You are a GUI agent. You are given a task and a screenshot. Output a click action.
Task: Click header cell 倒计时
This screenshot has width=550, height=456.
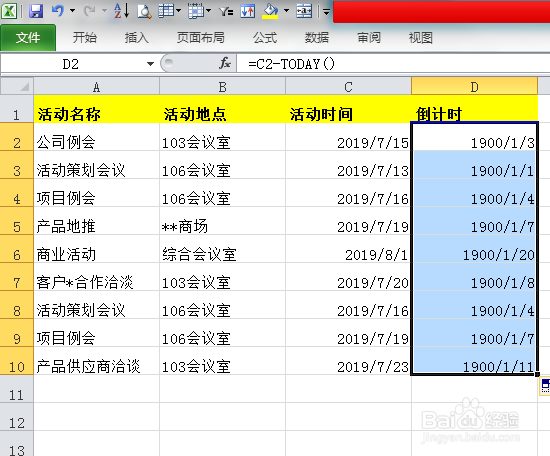[x=474, y=109]
